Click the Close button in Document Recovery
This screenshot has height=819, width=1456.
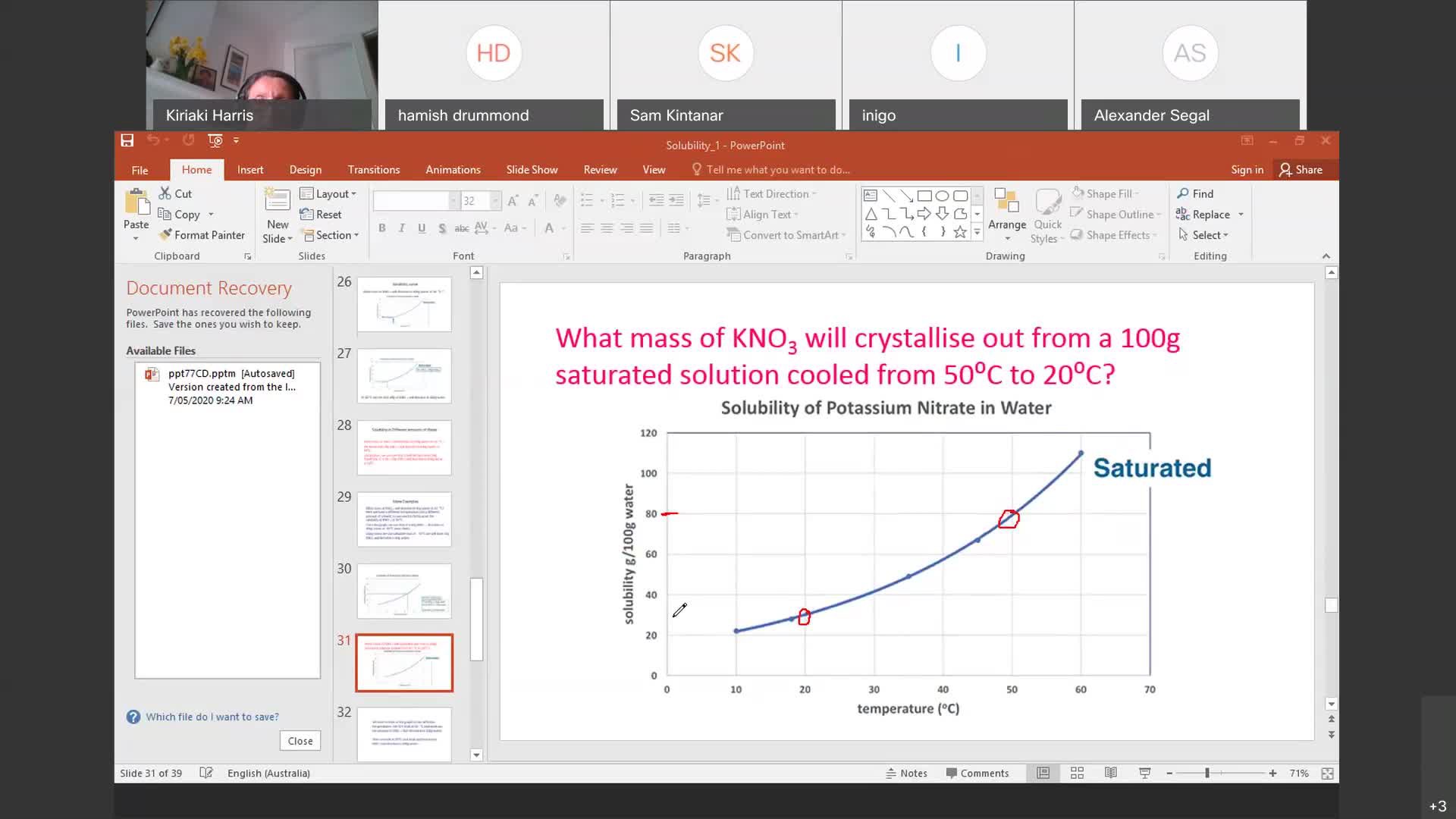300,740
